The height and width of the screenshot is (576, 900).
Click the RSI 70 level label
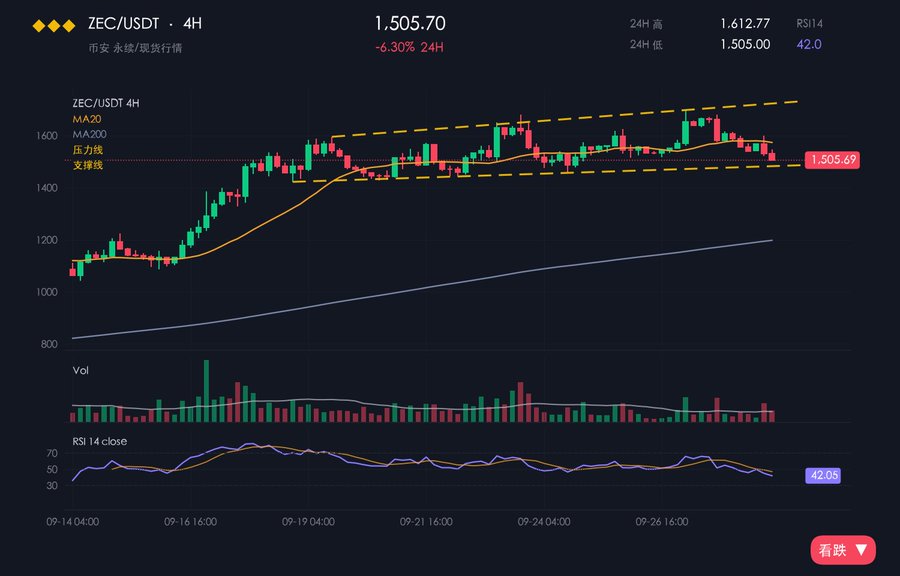(52, 454)
